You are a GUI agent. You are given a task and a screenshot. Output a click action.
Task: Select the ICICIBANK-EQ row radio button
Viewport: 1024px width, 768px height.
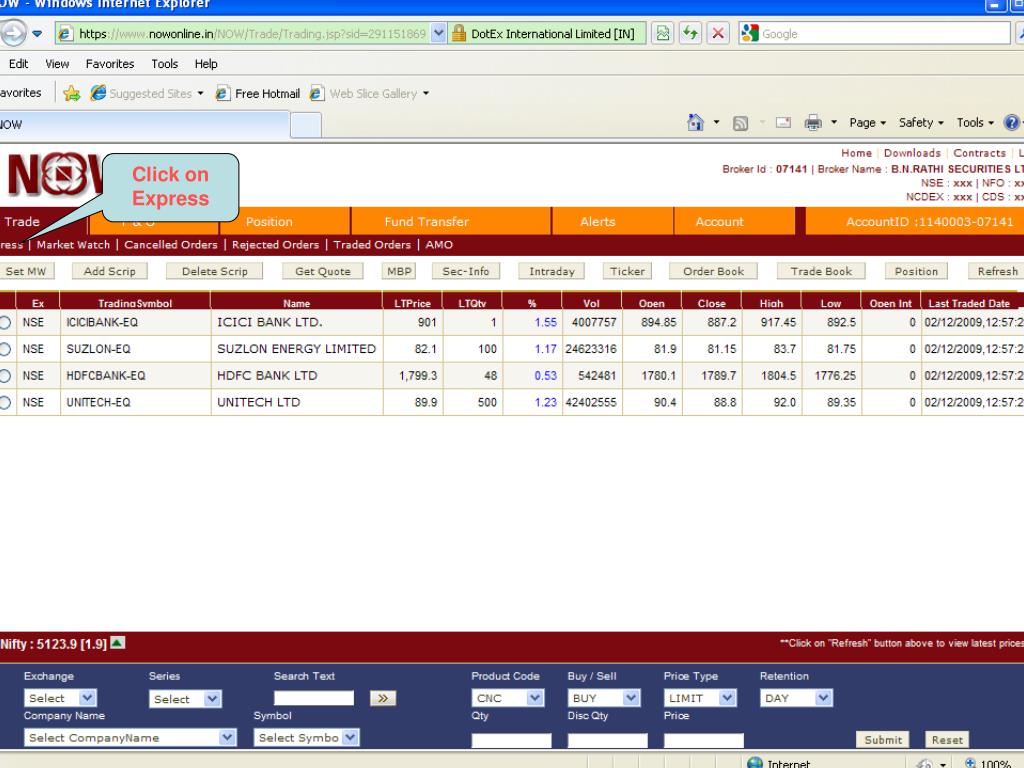tap(5, 322)
